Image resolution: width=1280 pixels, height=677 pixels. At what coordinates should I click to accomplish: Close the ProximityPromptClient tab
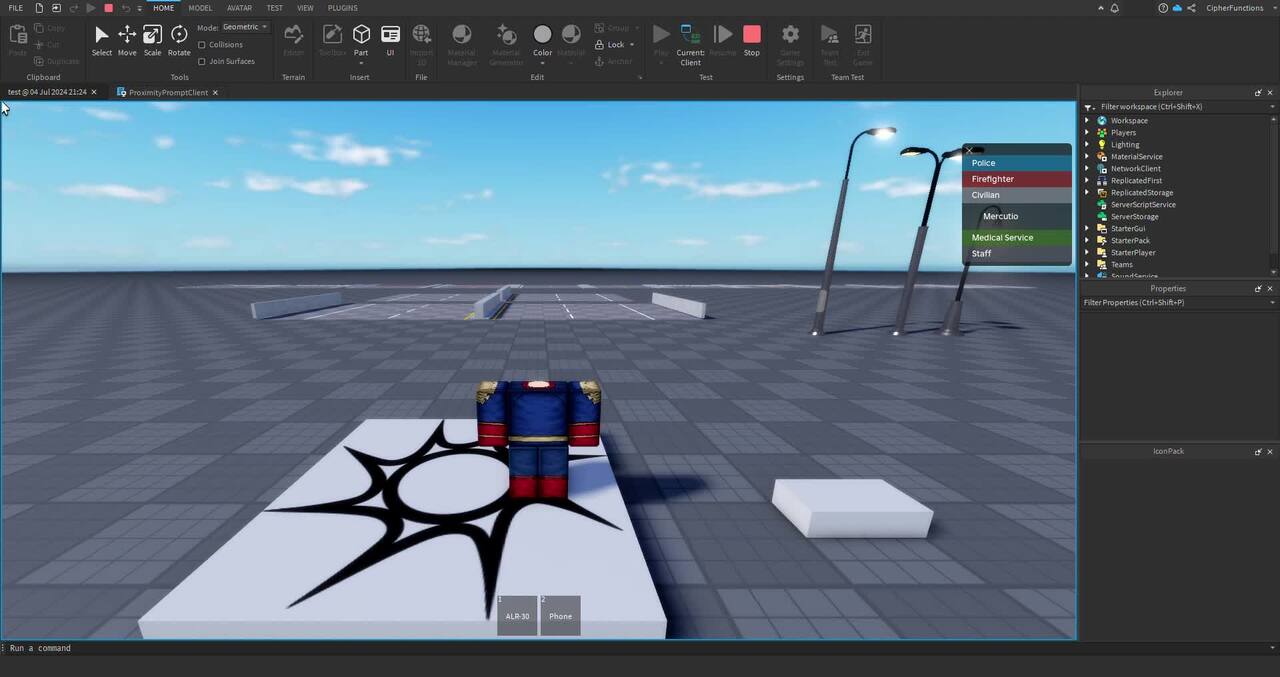[x=215, y=92]
